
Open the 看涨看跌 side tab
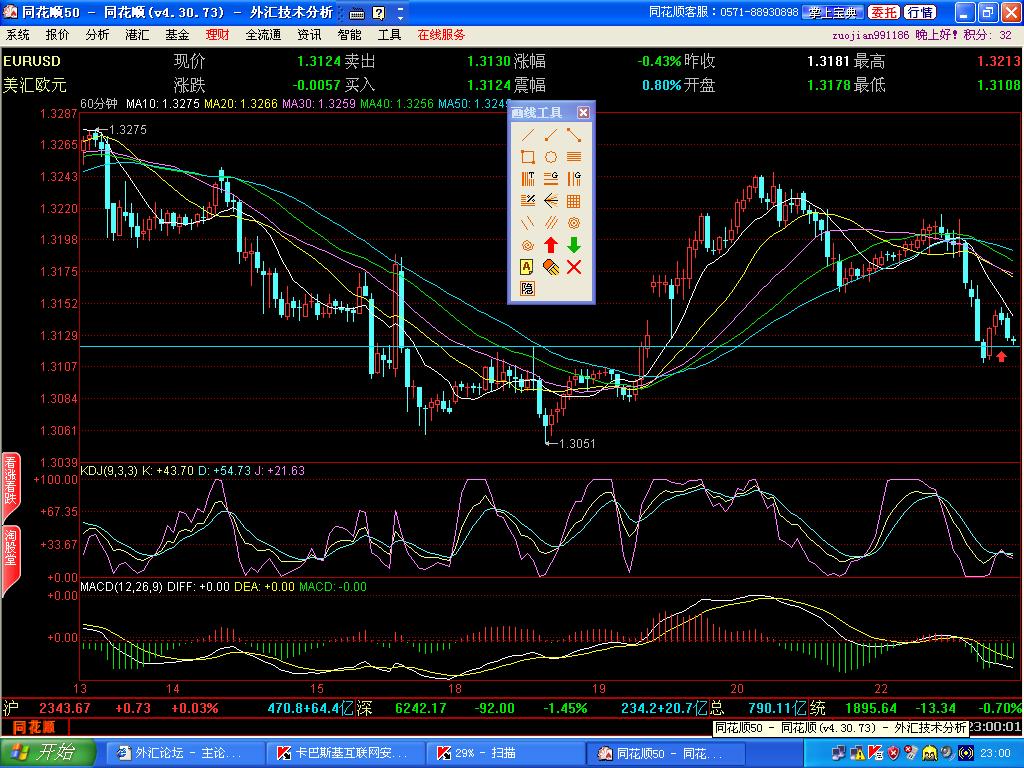click(x=10, y=486)
